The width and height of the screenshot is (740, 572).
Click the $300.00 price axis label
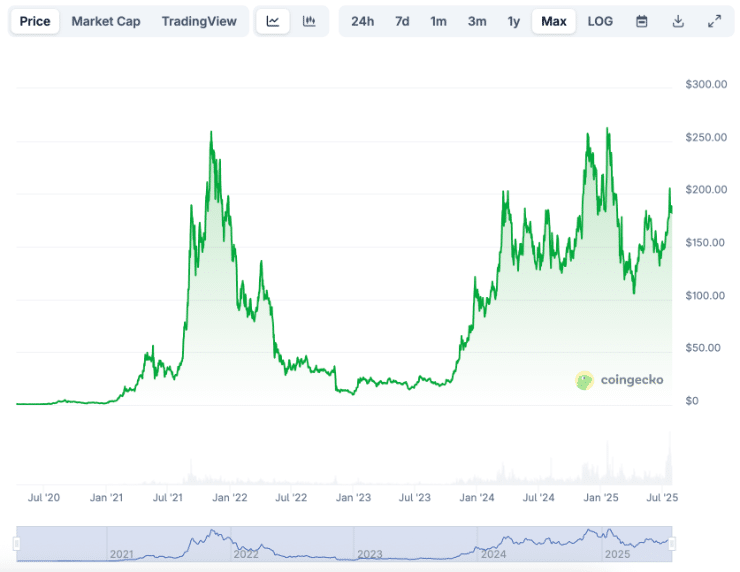(706, 84)
